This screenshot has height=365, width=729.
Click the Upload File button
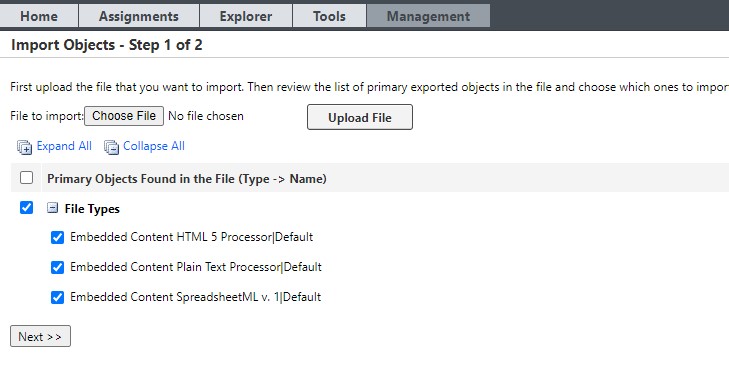click(360, 117)
